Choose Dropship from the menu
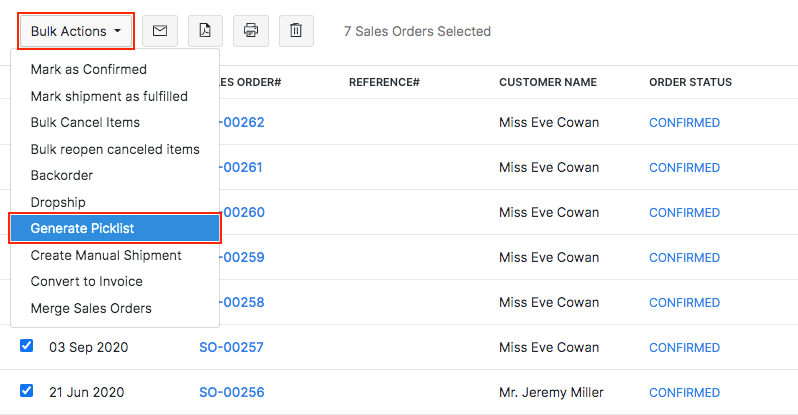 (59, 202)
